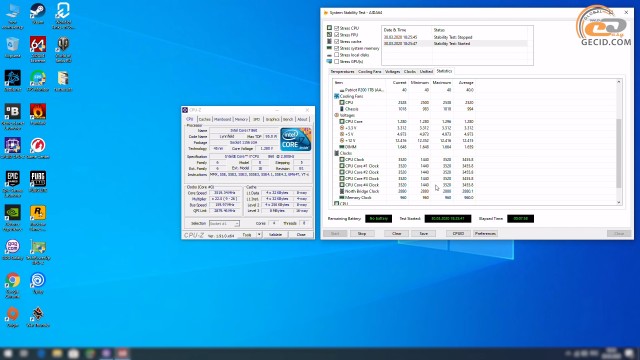The image size is (640, 360).
Task: Uncheck the Stress CPU checkbox
Action: (x=337, y=28)
